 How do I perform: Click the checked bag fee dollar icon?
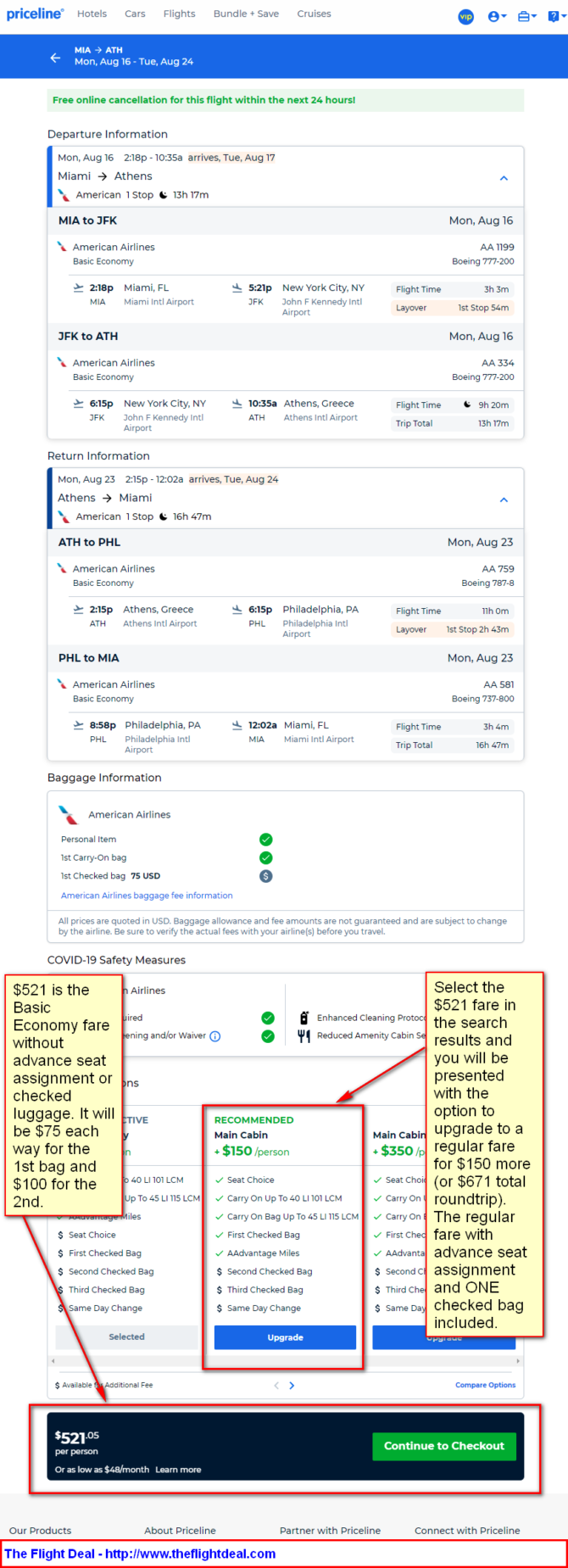point(265,876)
